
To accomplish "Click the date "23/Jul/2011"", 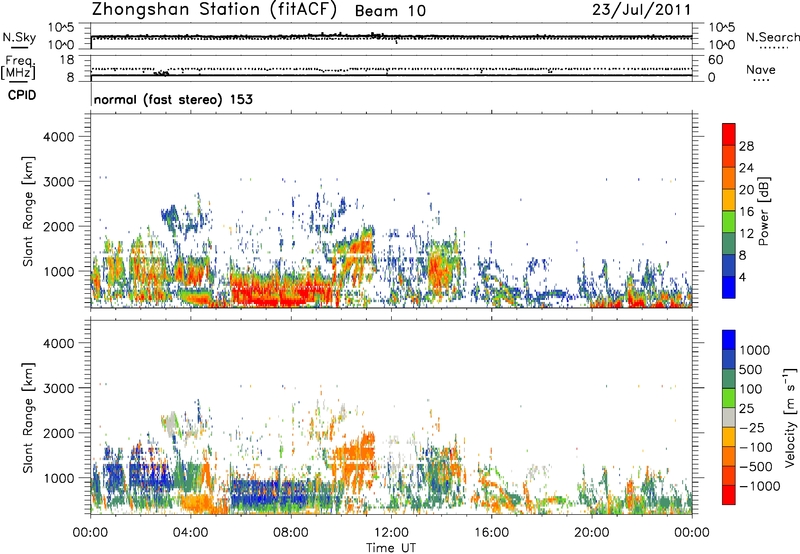I will point(642,10).
